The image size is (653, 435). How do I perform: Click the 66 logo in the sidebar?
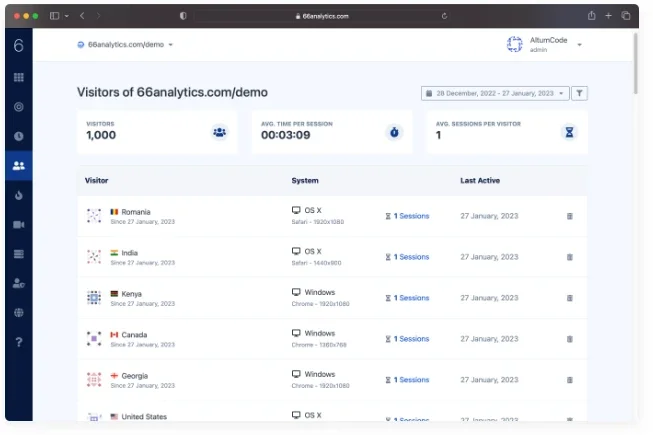[x=19, y=45]
